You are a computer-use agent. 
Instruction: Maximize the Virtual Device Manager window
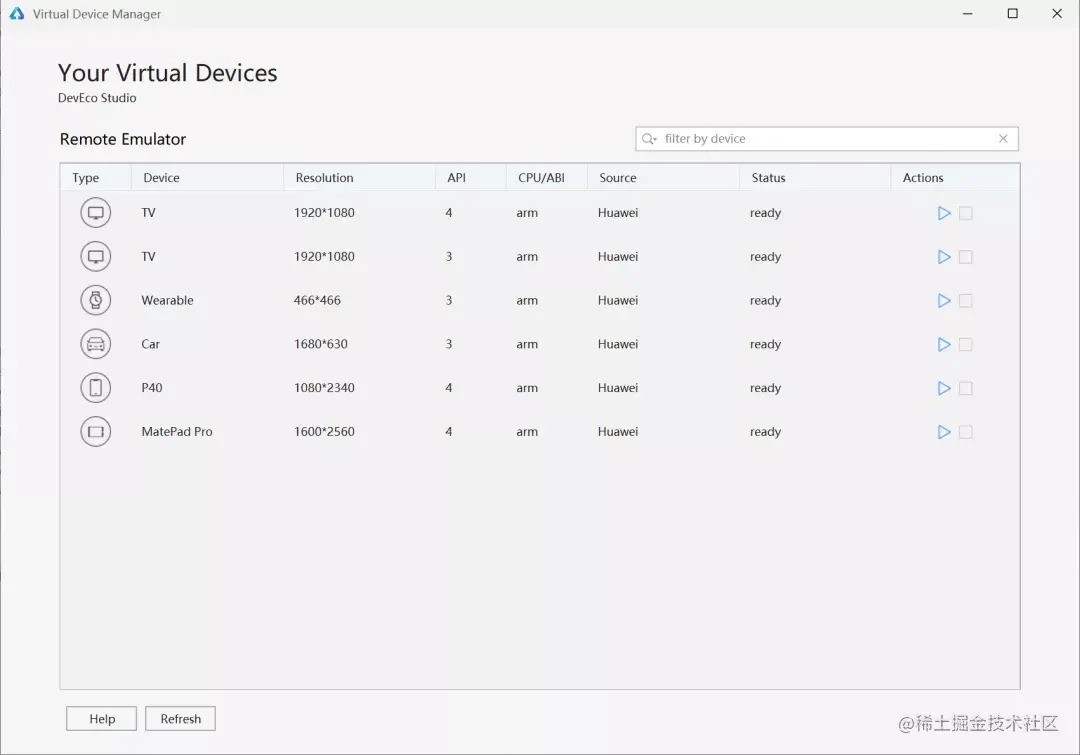point(1012,14)
